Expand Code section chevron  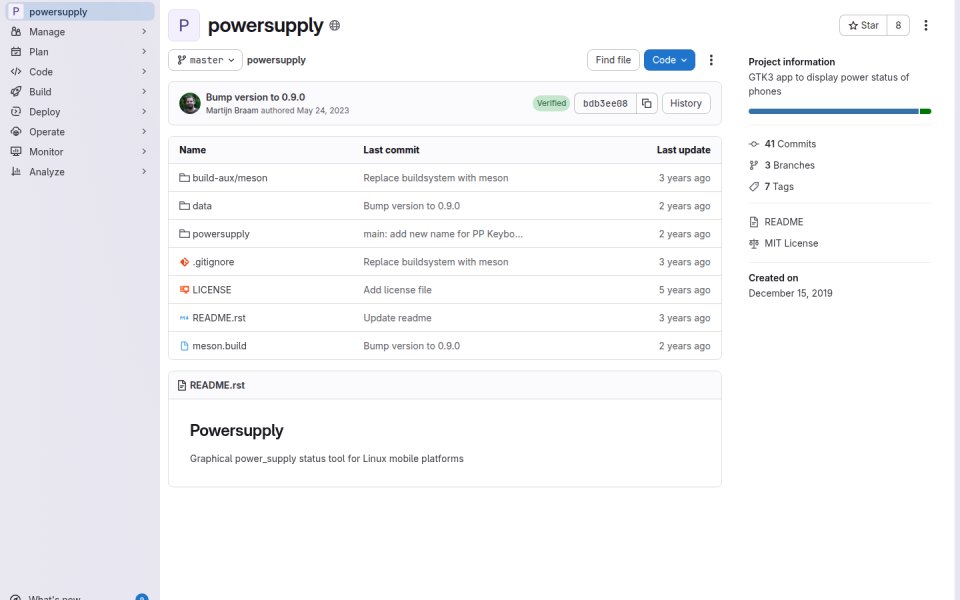pos(144,72)
